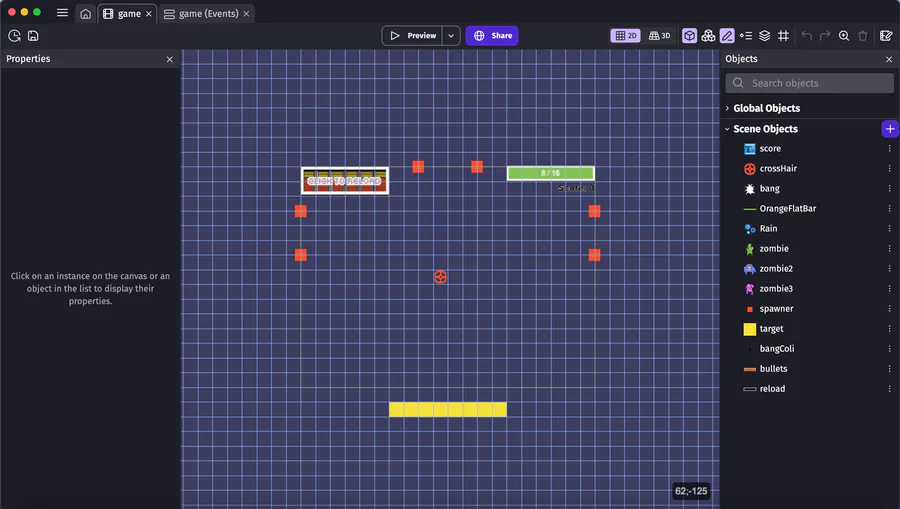Select the crosshair instance on canvas
900x509 pixels.
tap(440, 277)
